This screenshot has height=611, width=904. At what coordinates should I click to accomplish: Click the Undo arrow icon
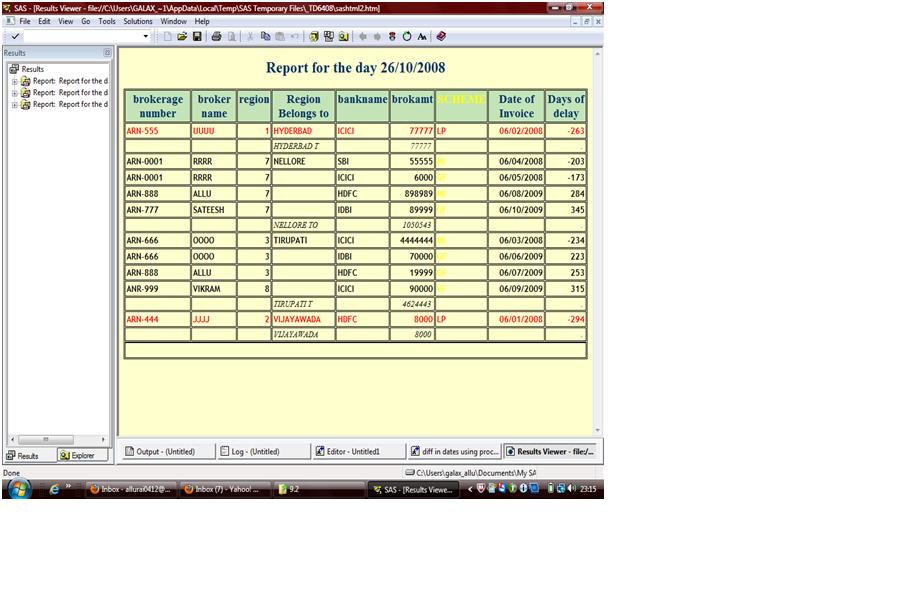point(295,36)
